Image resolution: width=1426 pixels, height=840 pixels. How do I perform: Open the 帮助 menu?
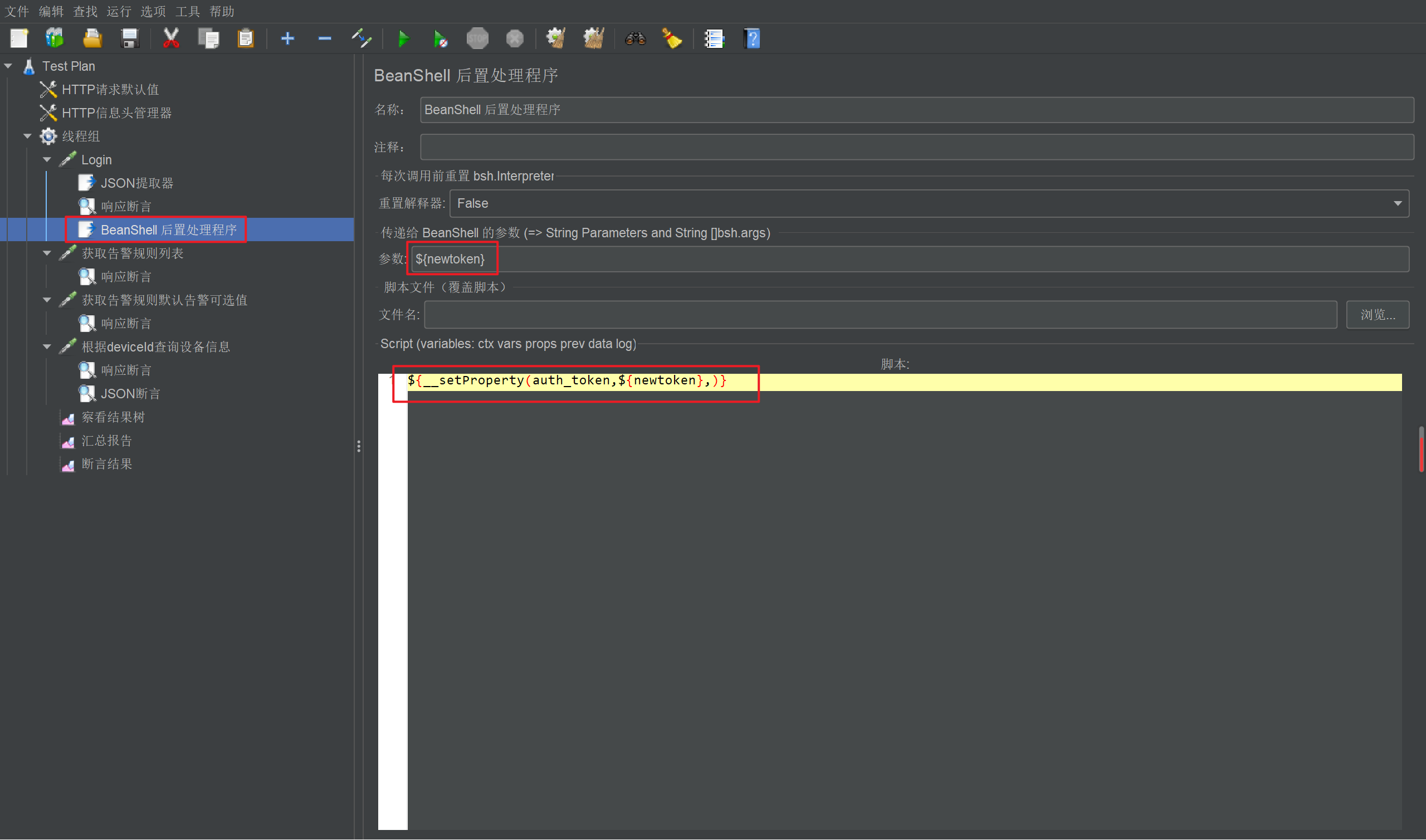(221, 11)
